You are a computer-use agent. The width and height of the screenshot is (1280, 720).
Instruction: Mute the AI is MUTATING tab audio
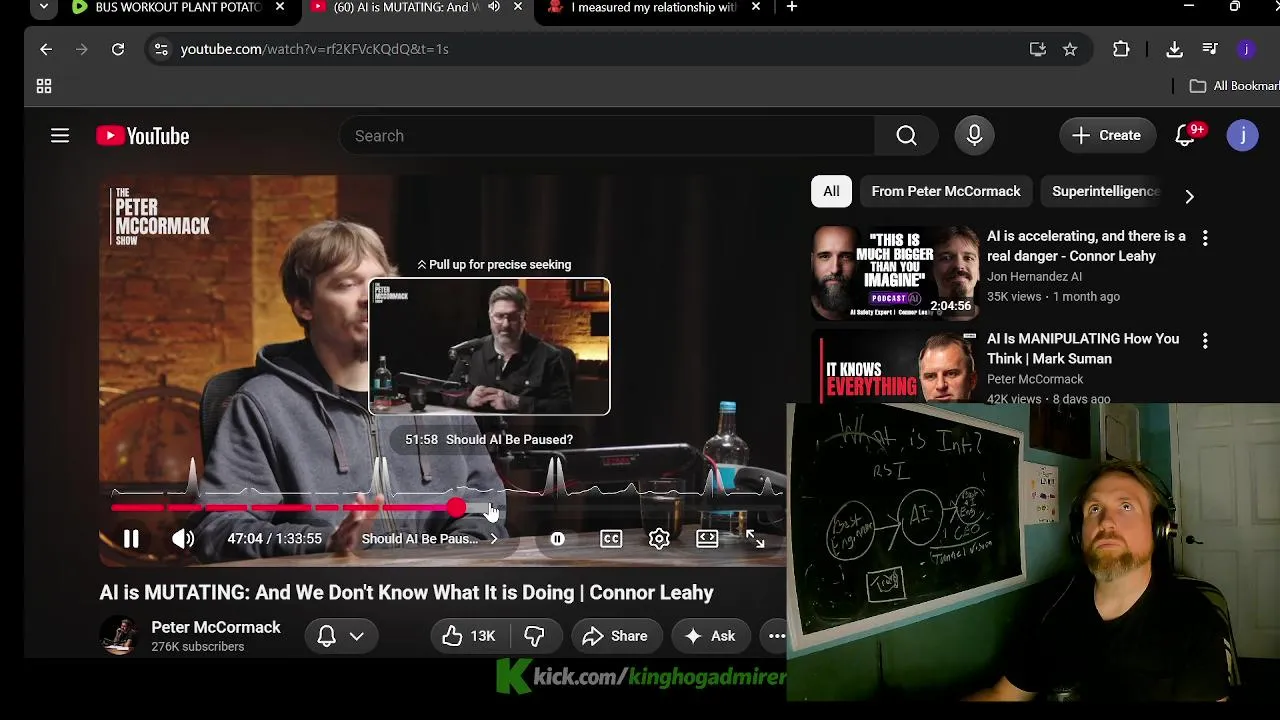tap(494, 7)
